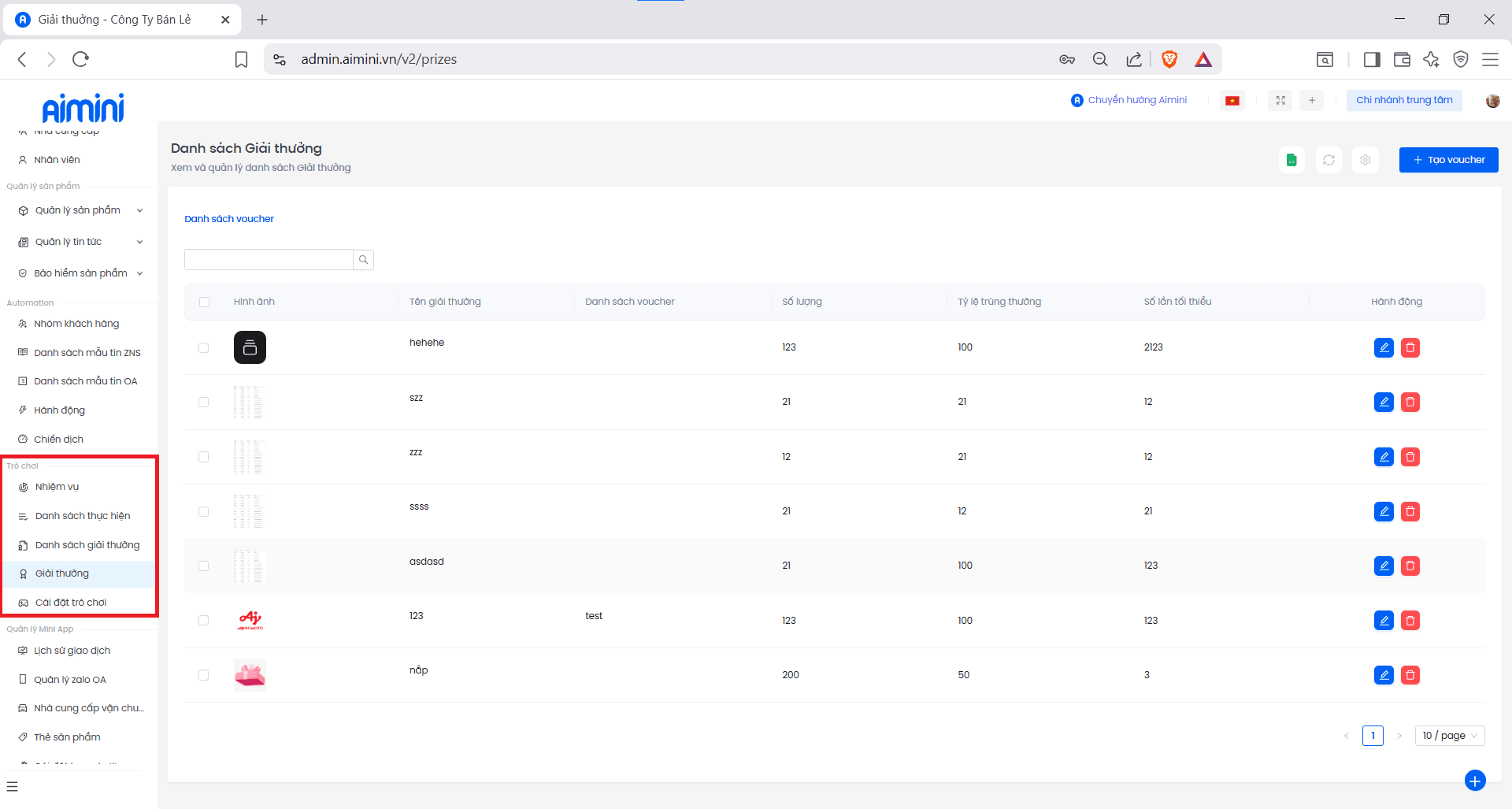The height and width of the screenshot is (809, 1512).
Task: Expand the Bảo hiểm sản phẩm menu
Action: coord(79,273)
